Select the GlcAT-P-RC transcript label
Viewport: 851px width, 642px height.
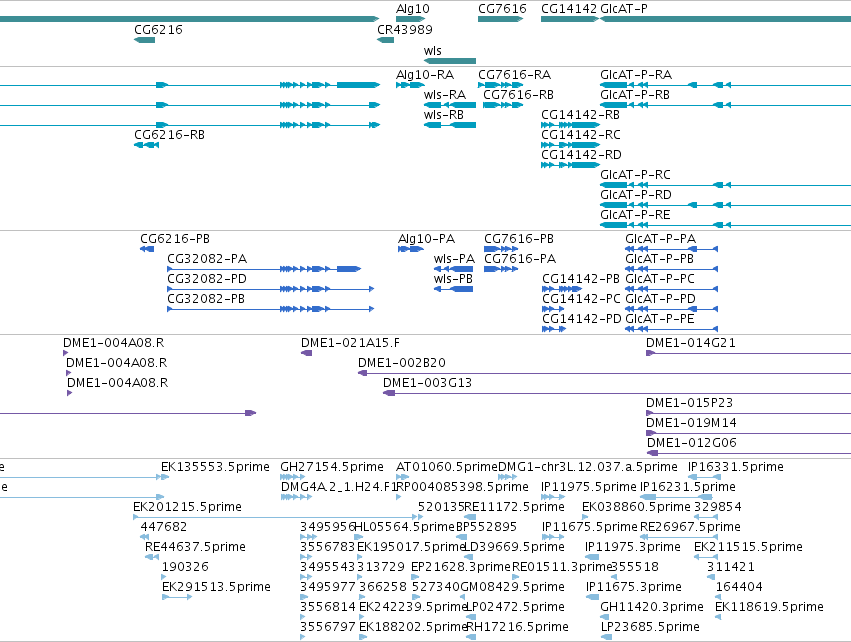[636, 175]
